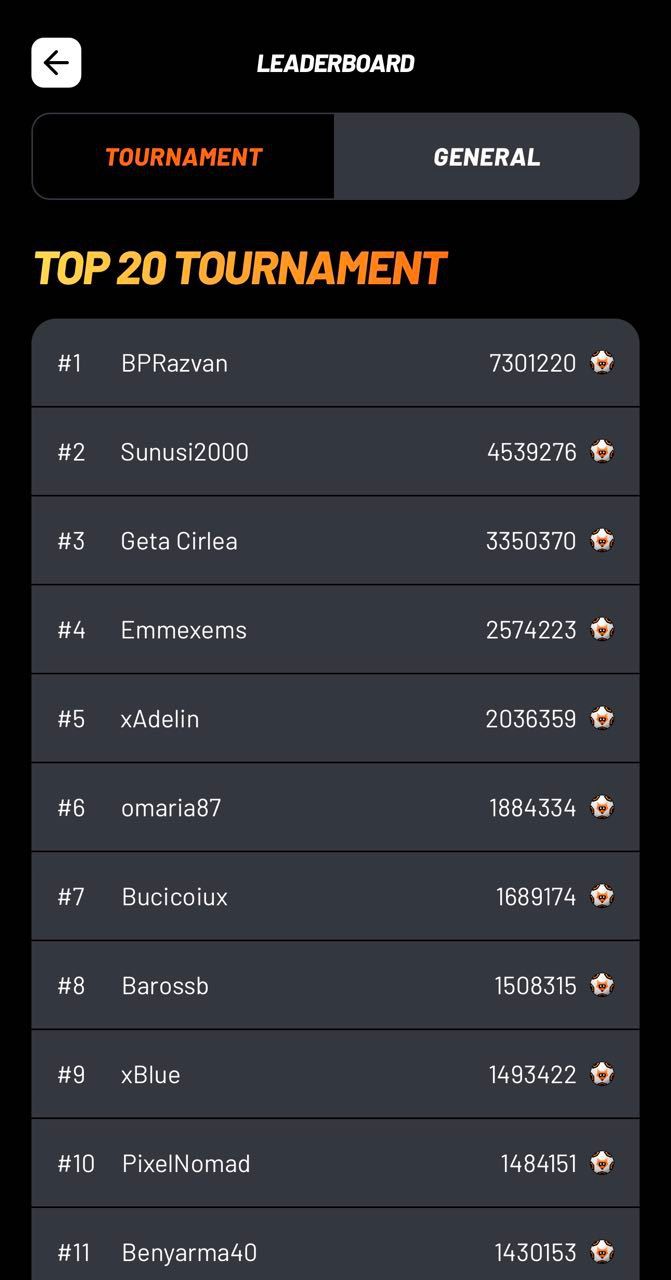This screenshot has height=1280, width=671.
Task: Click Sunusi2000's leaderboard row
Action: pos(335,451)
